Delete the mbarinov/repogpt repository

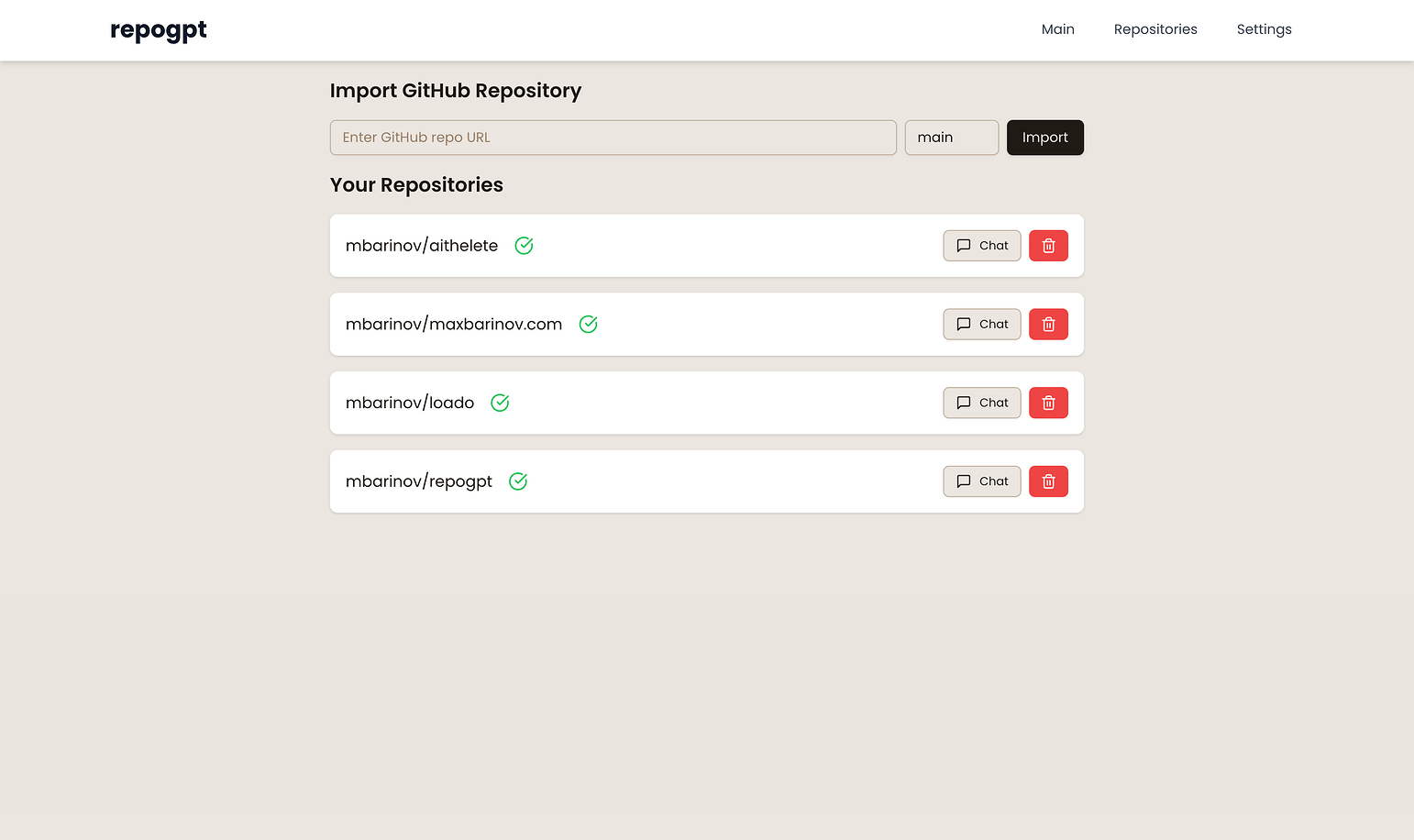point(1048,481)
